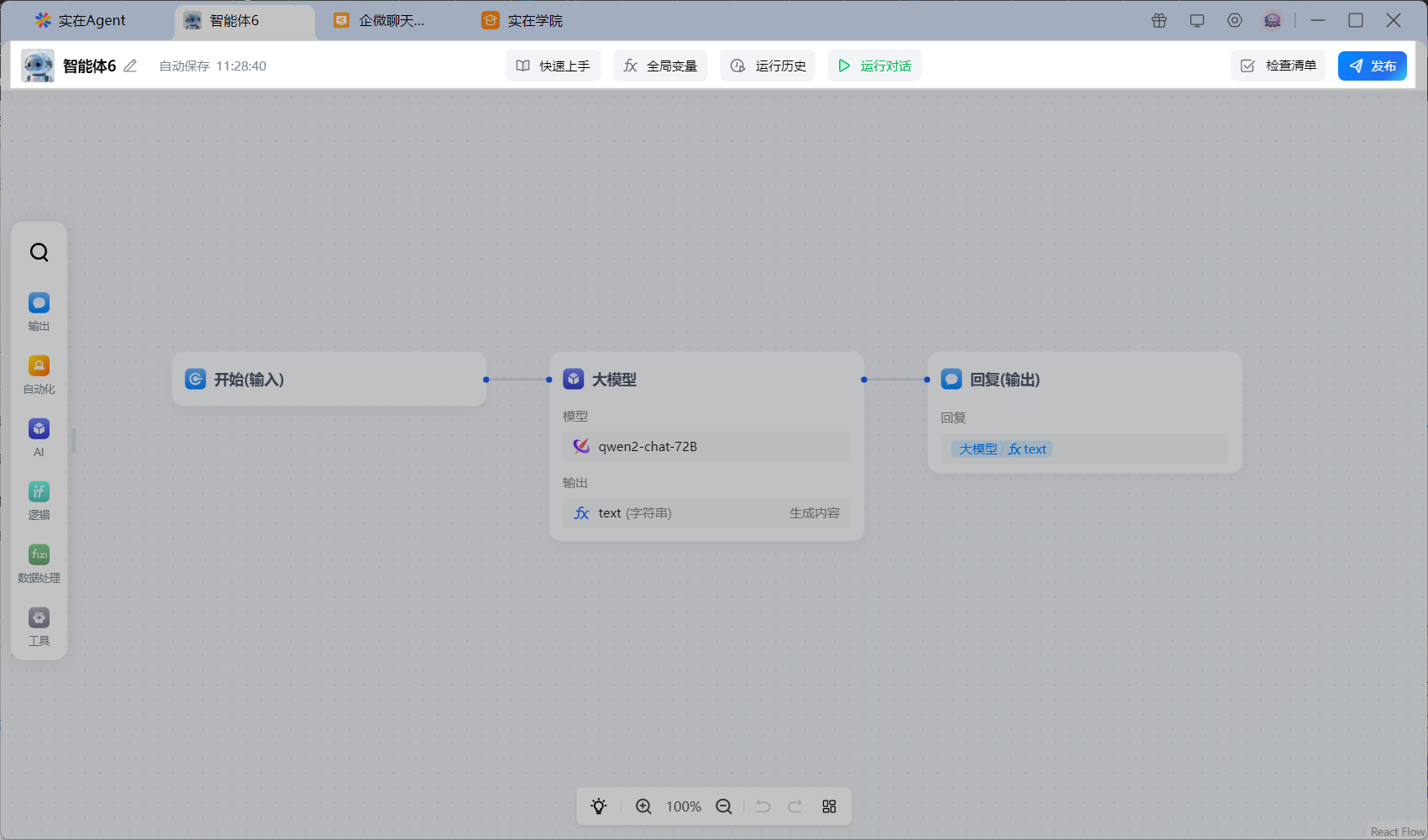Click the output handle of 开始(输入) node
Viewport: 1428px width, 840px height.
[486, 380]
